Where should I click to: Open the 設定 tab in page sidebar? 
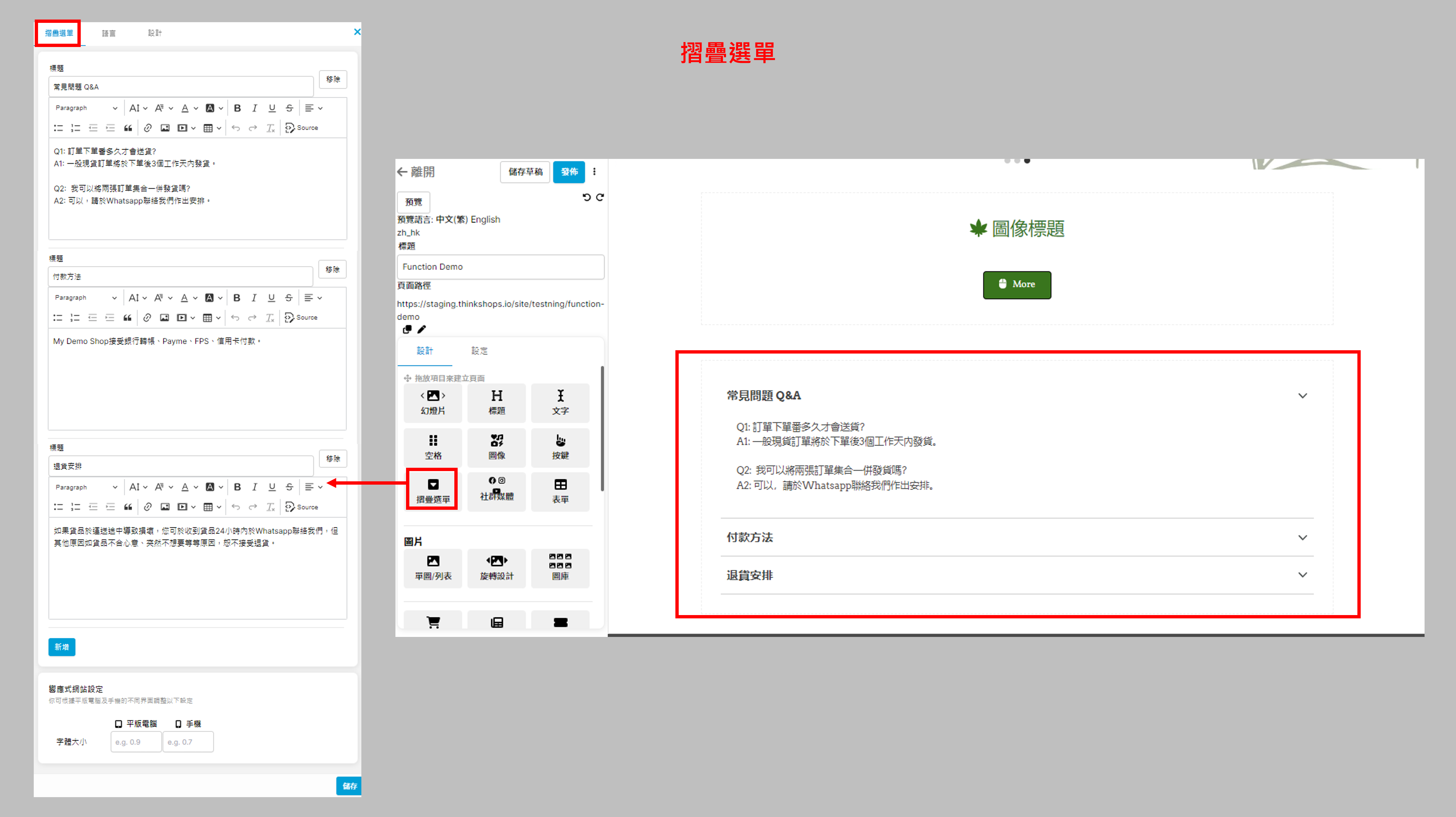point(479,351)
